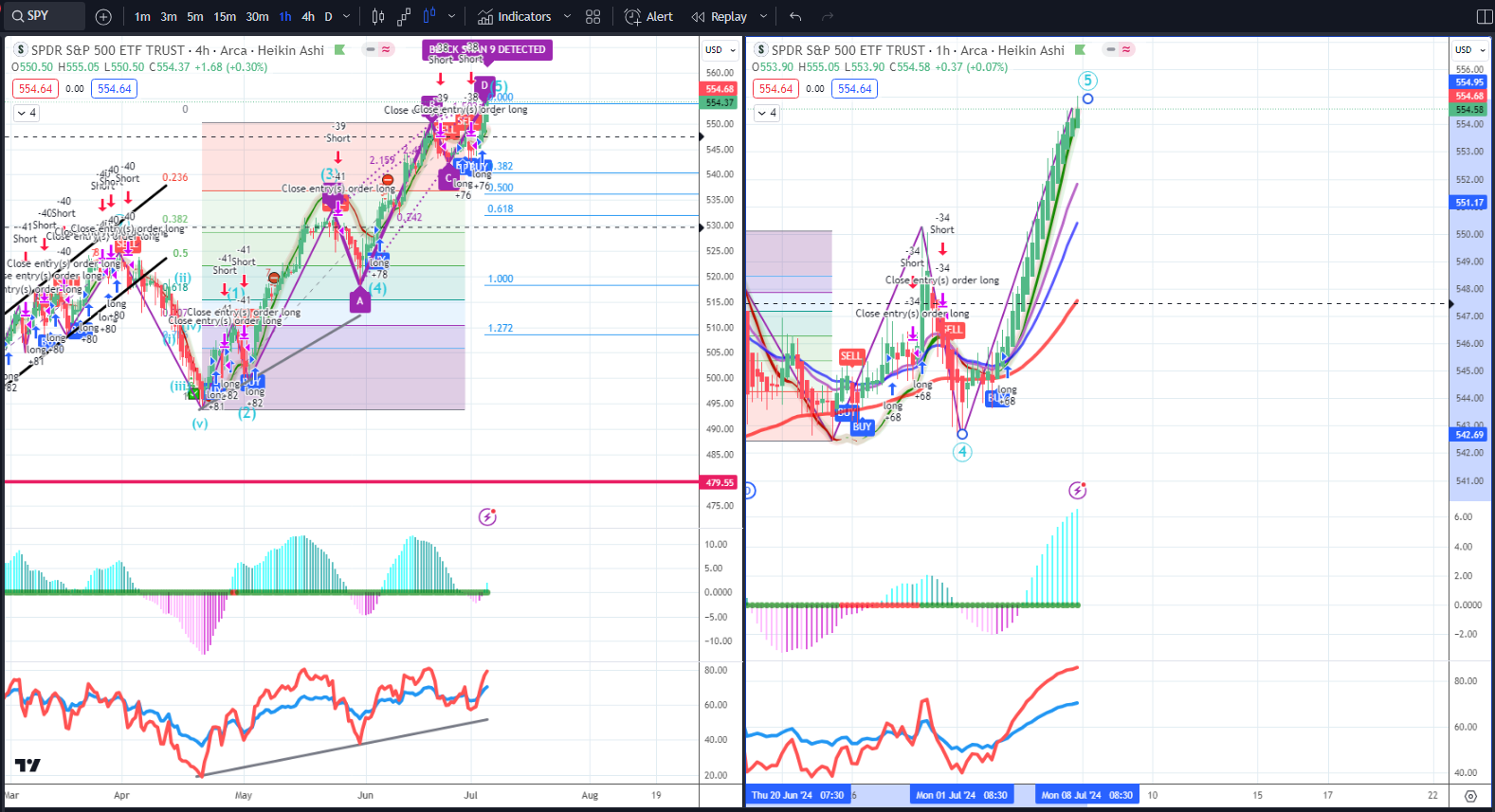The image size is (1495, 812).
Task: Create an Alert
Action: tap(649, 17)
